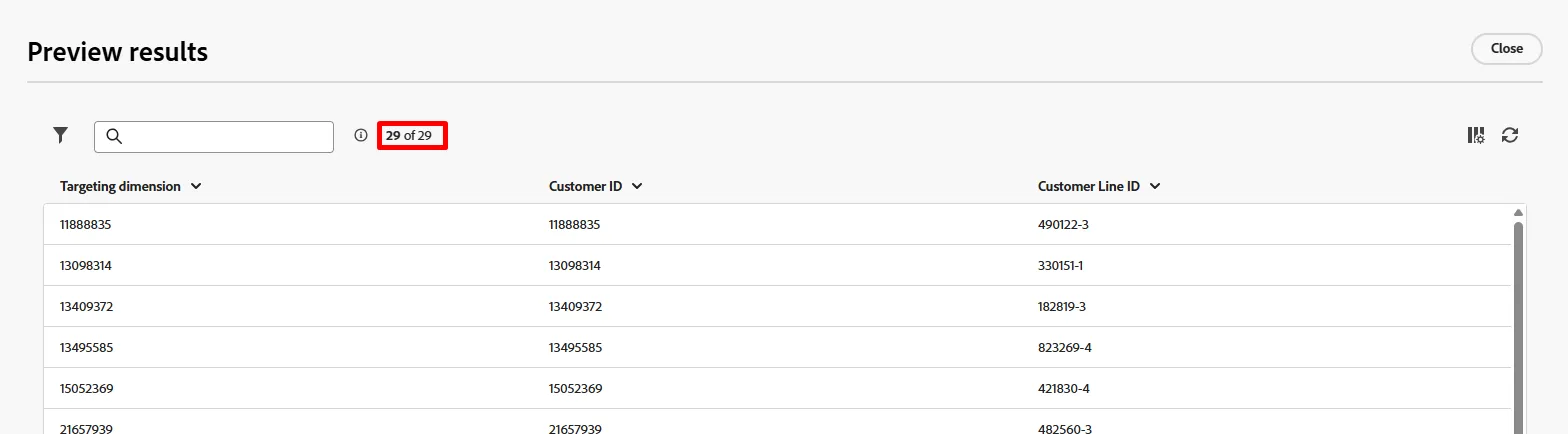Select Customer ID cell 15052369
The image size is (1568, 434).
tap(575, 388)
